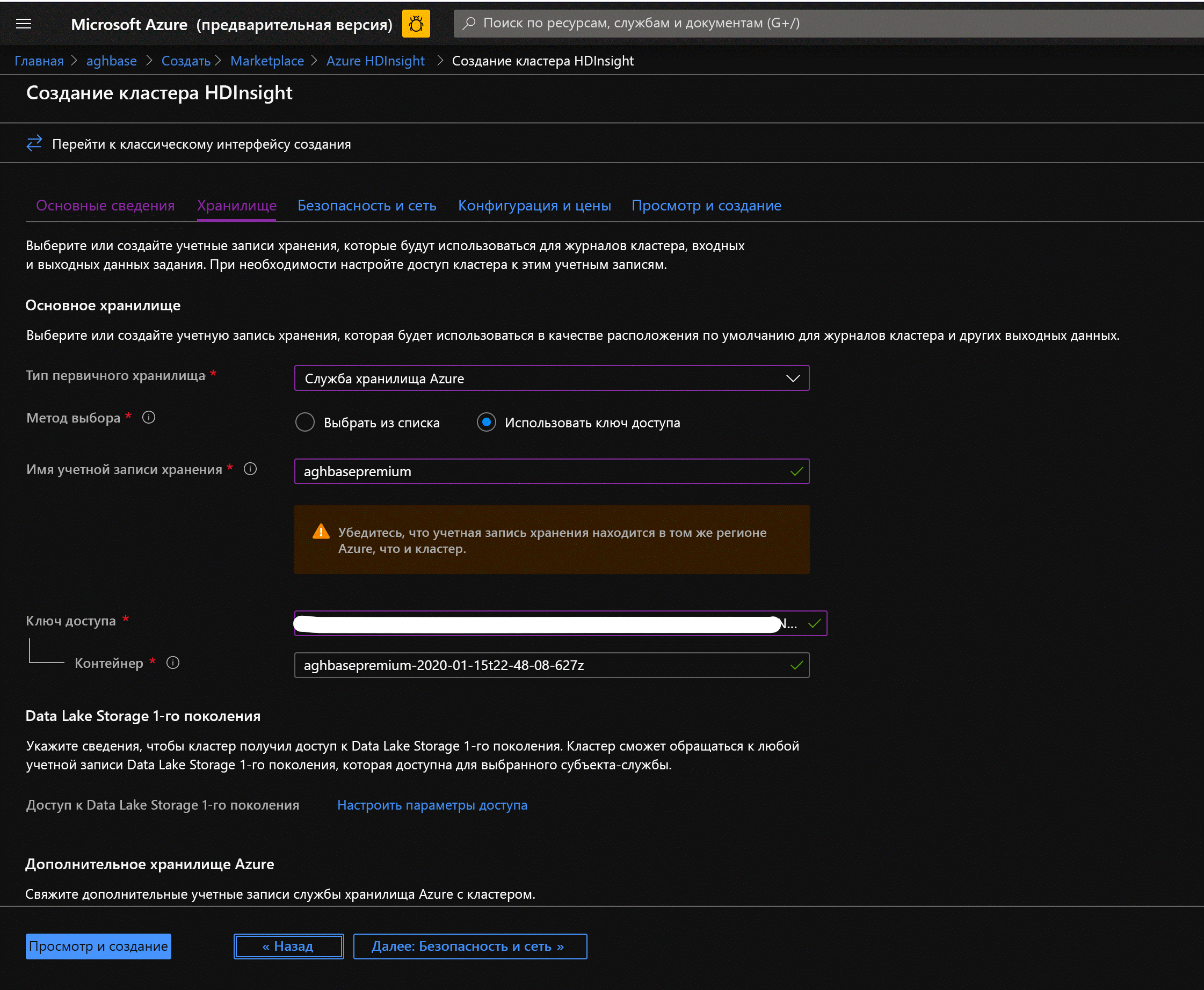
Task: Click the Основное хранилище heading
Action: coord(103,305)
